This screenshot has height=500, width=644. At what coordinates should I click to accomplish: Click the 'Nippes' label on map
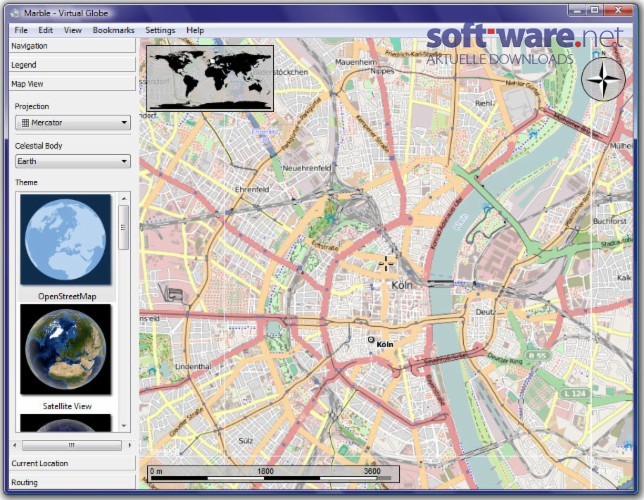(x=382, y=71)
